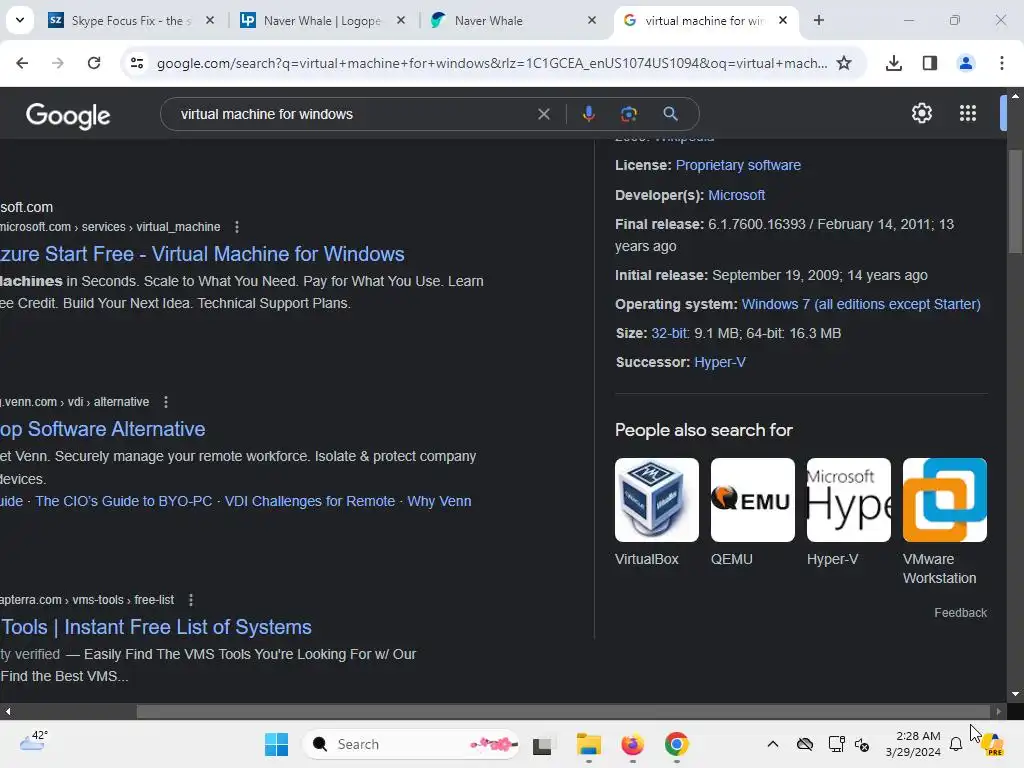The height and width of the screenshot is (768, 1024).
Task: Open the Google apps grid
Action: 968,113
